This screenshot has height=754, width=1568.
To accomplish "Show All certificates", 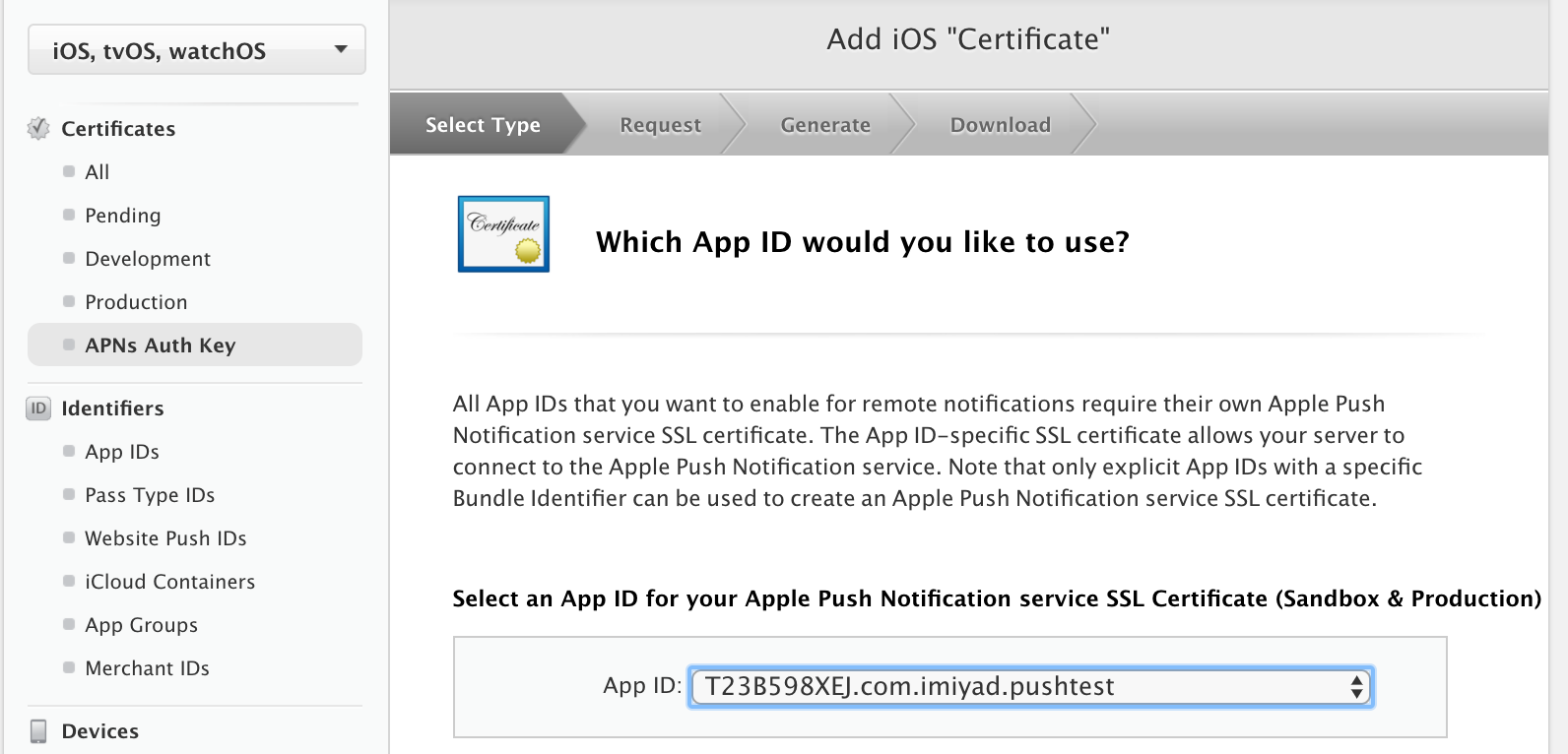I will pyautogui.click(x=97, y=172).
